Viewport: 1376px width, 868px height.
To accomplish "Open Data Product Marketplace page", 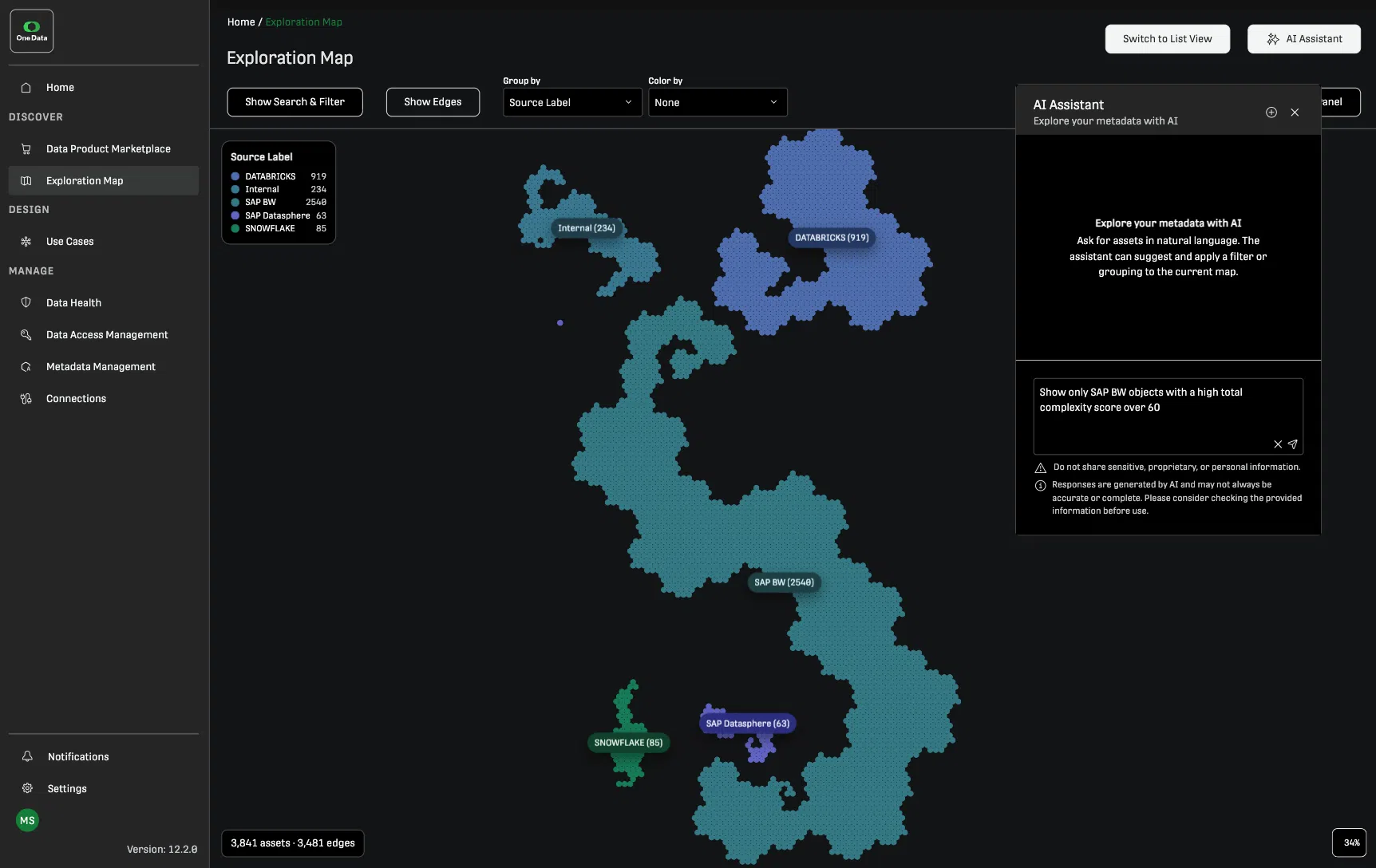I will [x=103, y=149].
